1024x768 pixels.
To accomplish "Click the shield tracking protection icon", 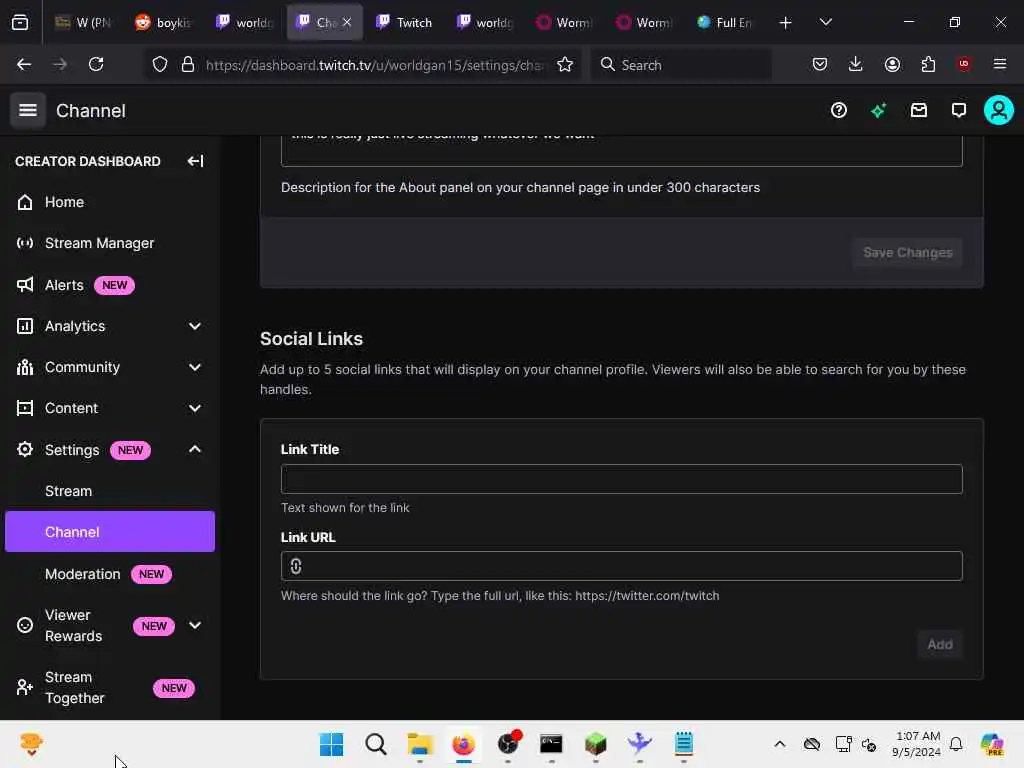I will point(160,65).
